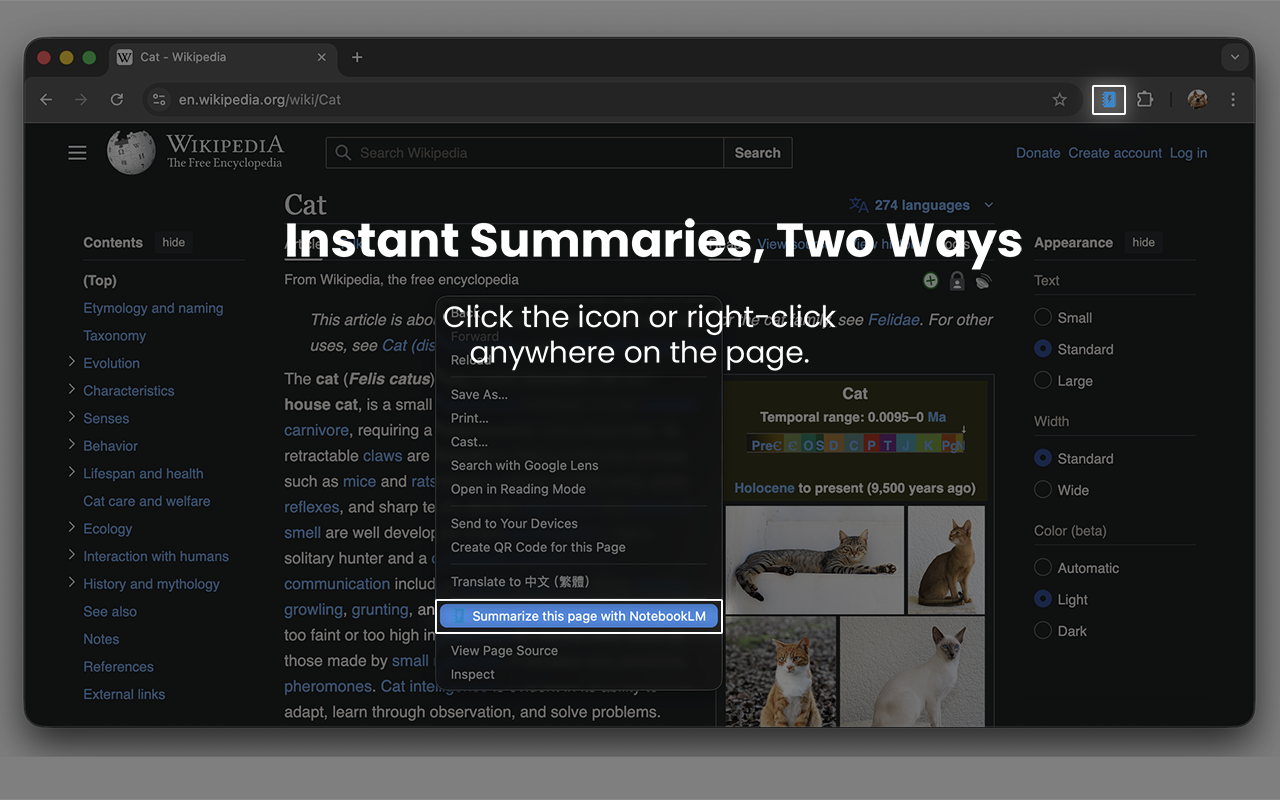Click the Create account link
The height and width of the screenshot is (800, 1280).
[1115, 153]
